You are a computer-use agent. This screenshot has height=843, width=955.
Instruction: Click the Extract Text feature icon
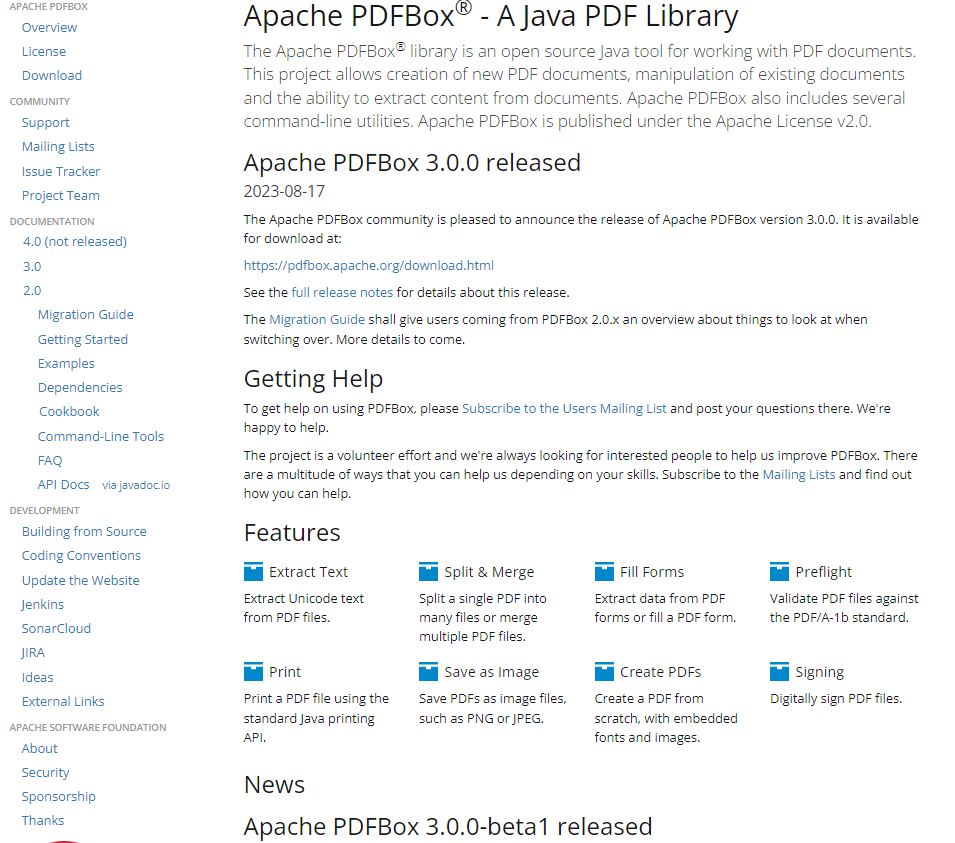point(253,572)
